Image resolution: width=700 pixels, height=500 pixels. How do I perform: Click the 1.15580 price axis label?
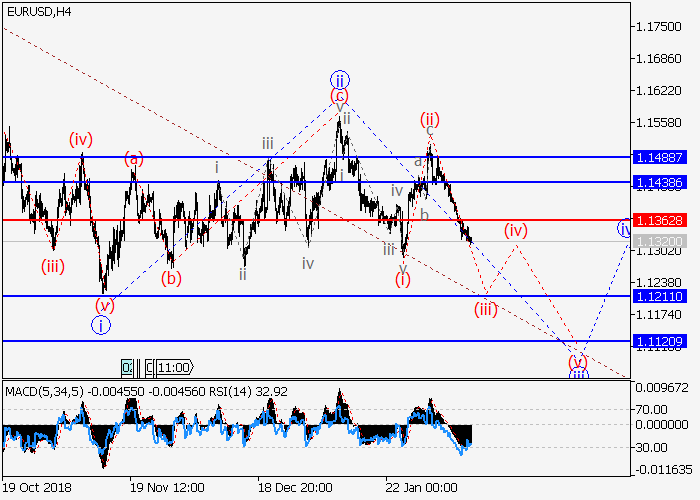[658, 122]
